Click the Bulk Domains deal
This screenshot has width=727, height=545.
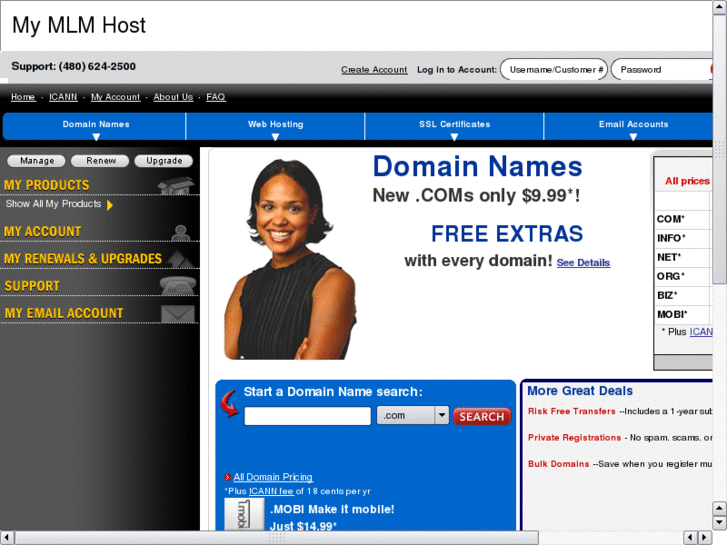tap(559, 464)
